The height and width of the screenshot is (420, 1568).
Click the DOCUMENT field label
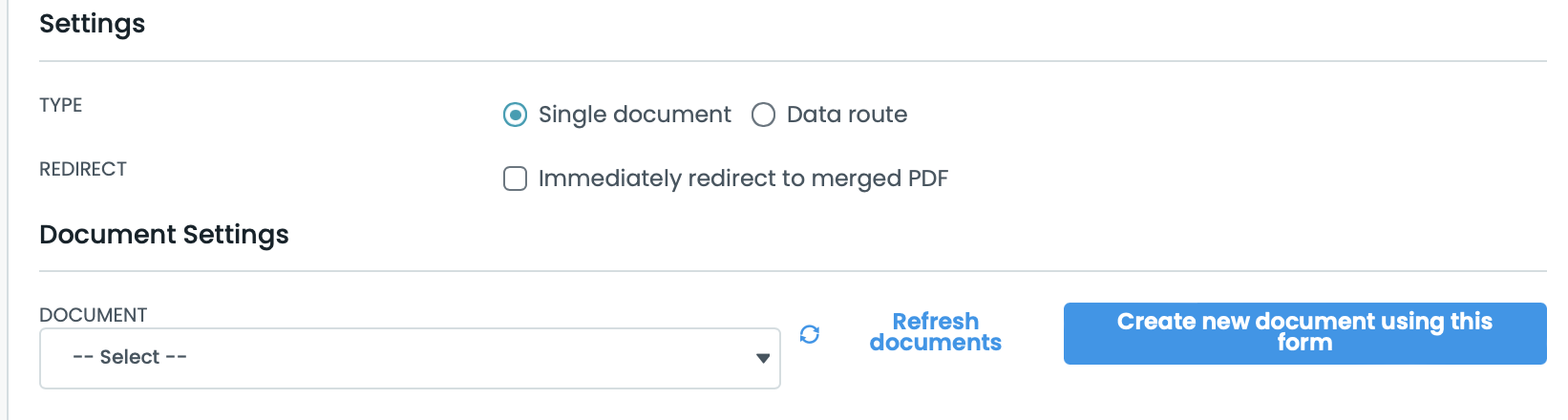click(94, 315)
